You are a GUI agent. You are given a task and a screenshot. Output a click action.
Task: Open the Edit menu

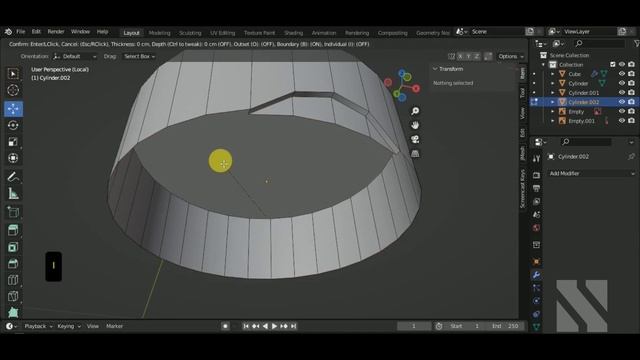pyautogui.click(x=36, y=31)
